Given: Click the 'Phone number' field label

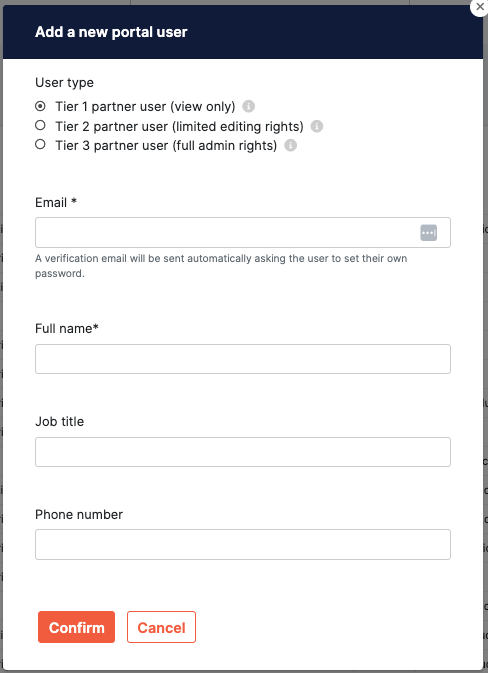Looking at the screenshot, I should (79, 514).
